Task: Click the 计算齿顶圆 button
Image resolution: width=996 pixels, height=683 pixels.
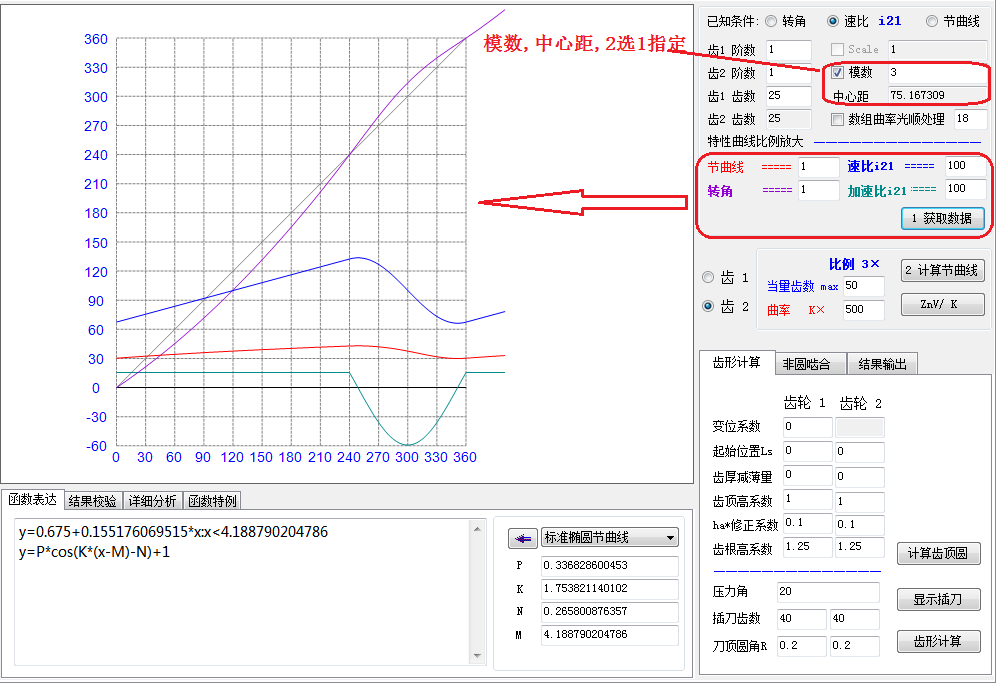Action: pos(938,554)
